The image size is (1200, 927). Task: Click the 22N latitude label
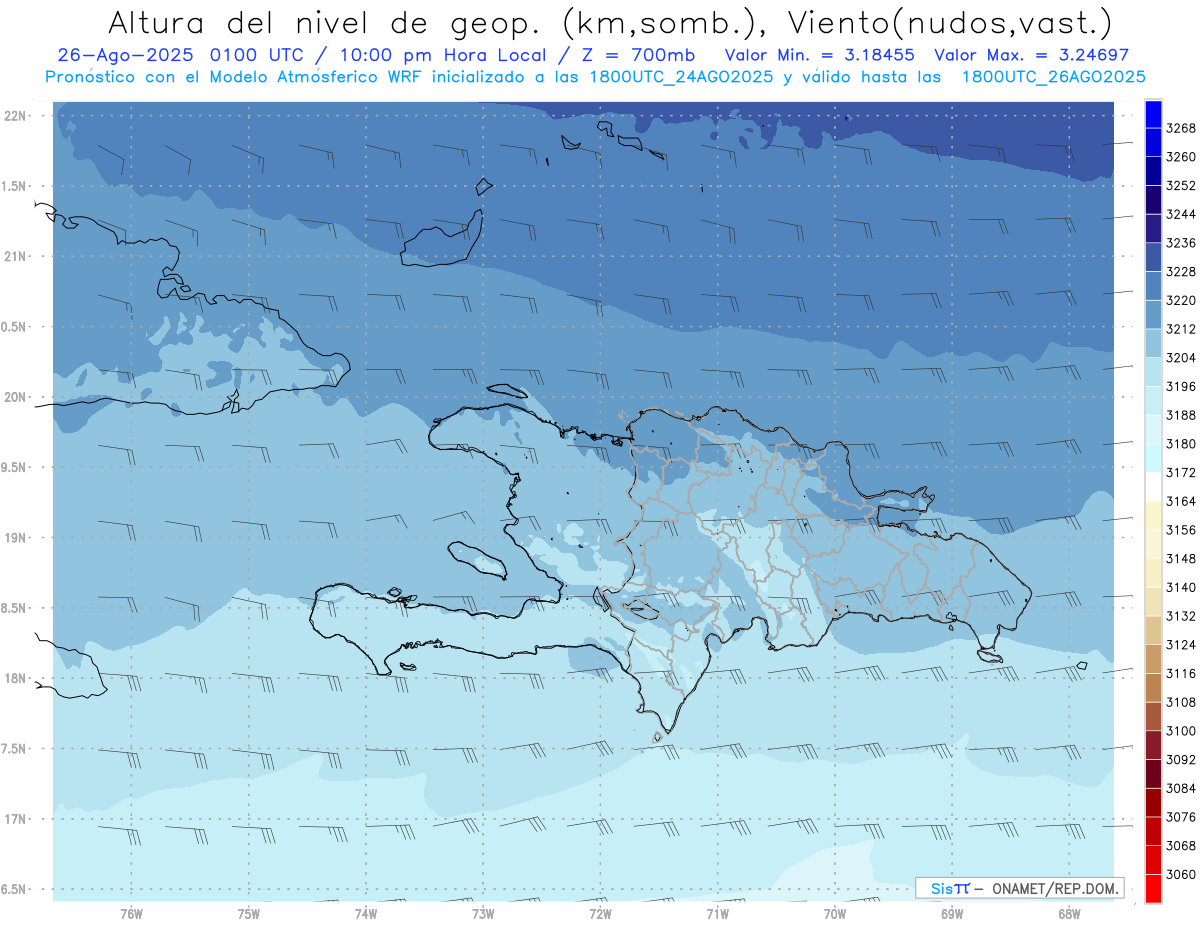coord(16,116)
